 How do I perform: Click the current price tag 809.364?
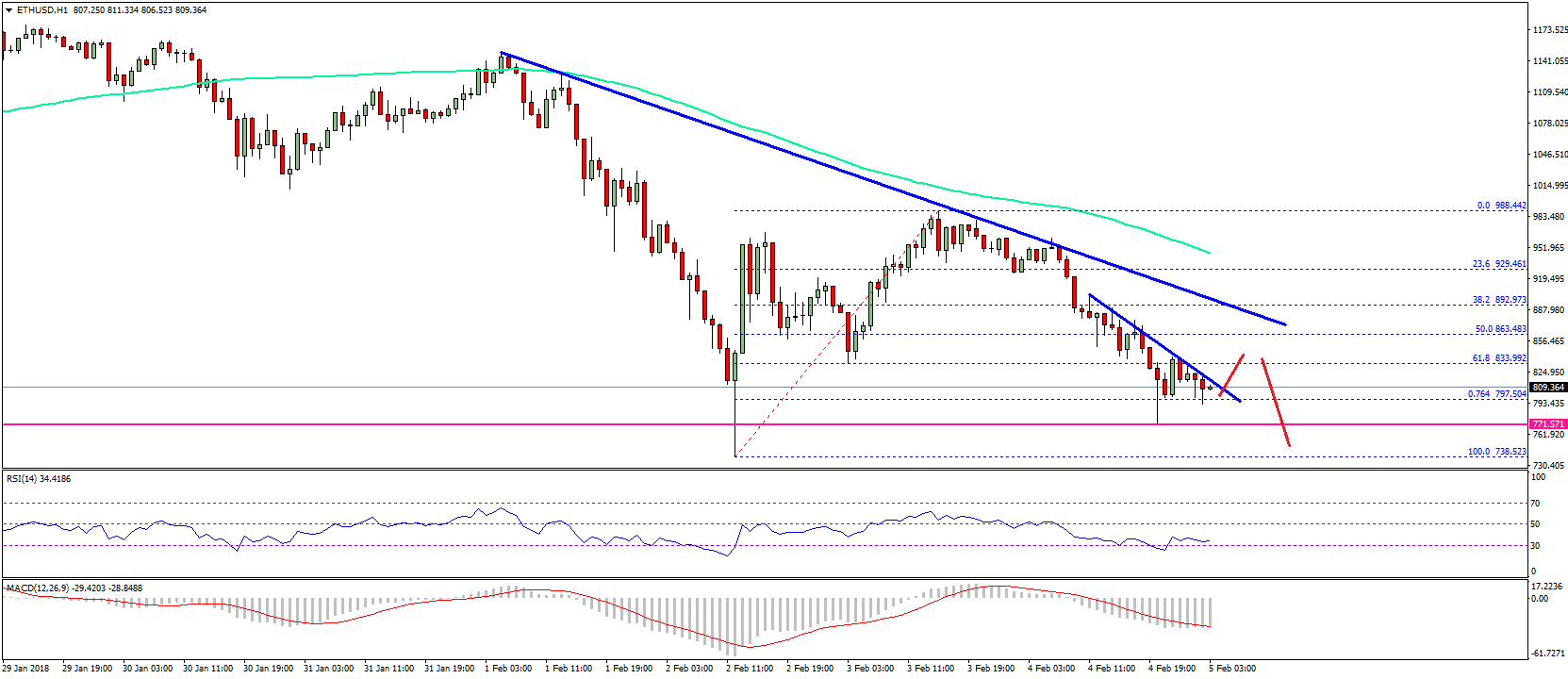1547,388
